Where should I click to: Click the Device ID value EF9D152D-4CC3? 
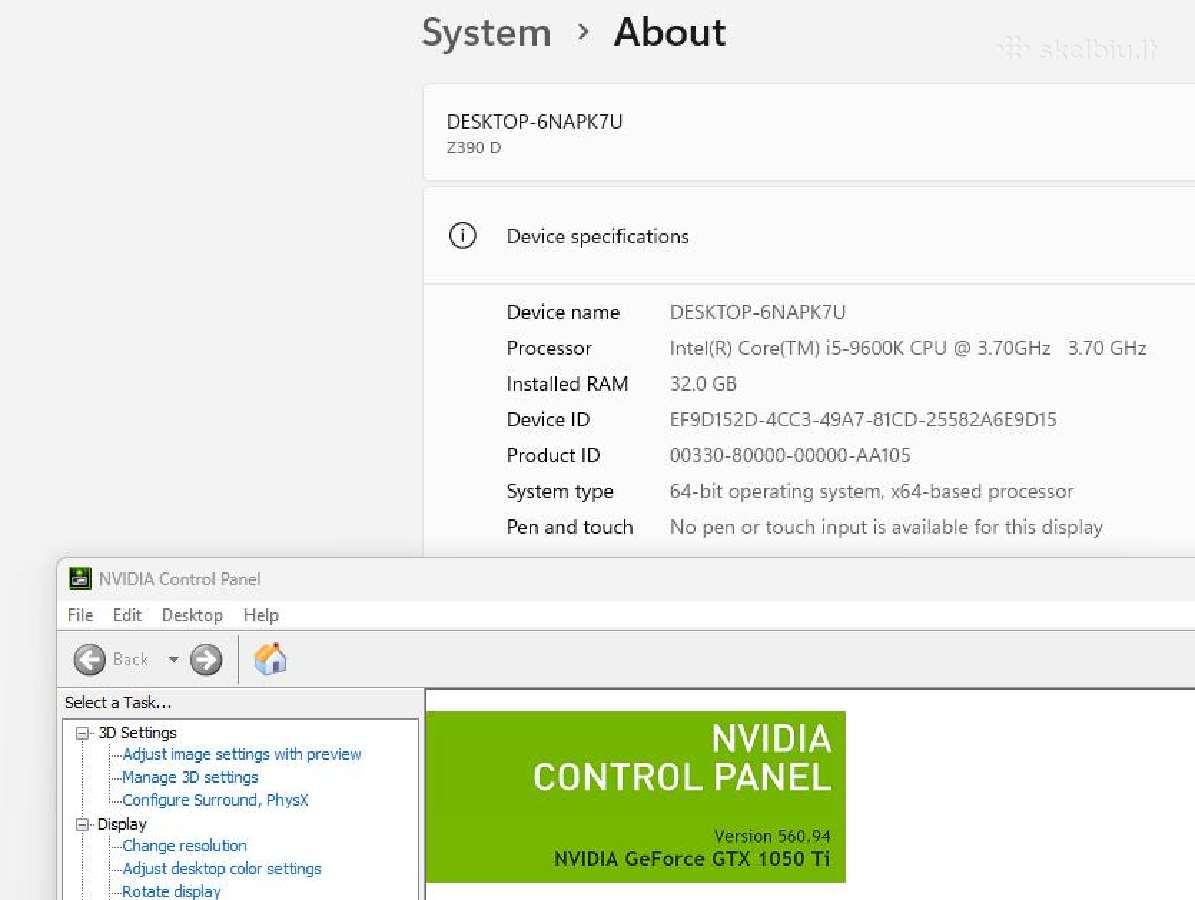(863, 420)
